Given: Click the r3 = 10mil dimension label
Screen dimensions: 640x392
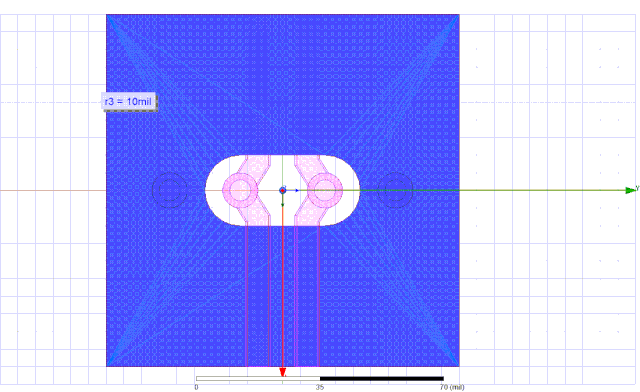Looking at the screenshot, I should (x=128, y=101).
